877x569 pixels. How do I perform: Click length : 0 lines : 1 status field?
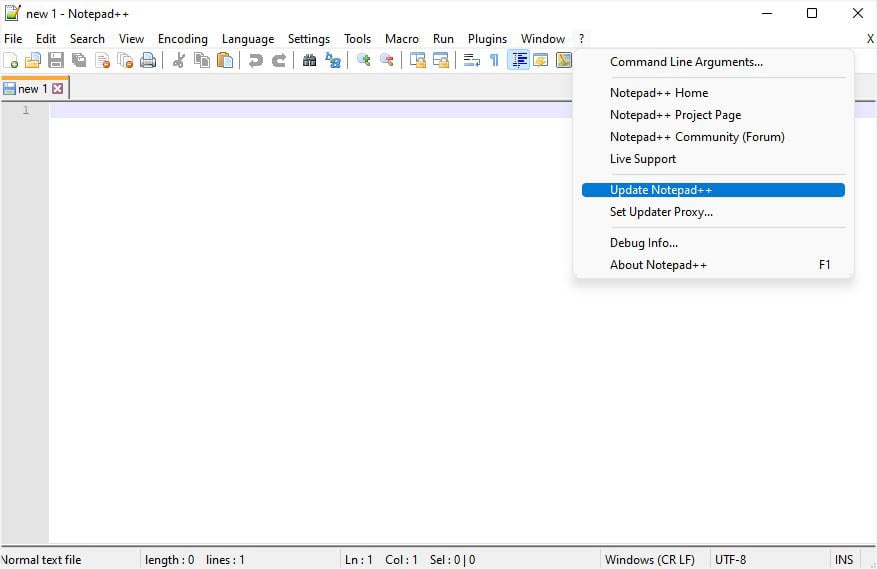240,559
